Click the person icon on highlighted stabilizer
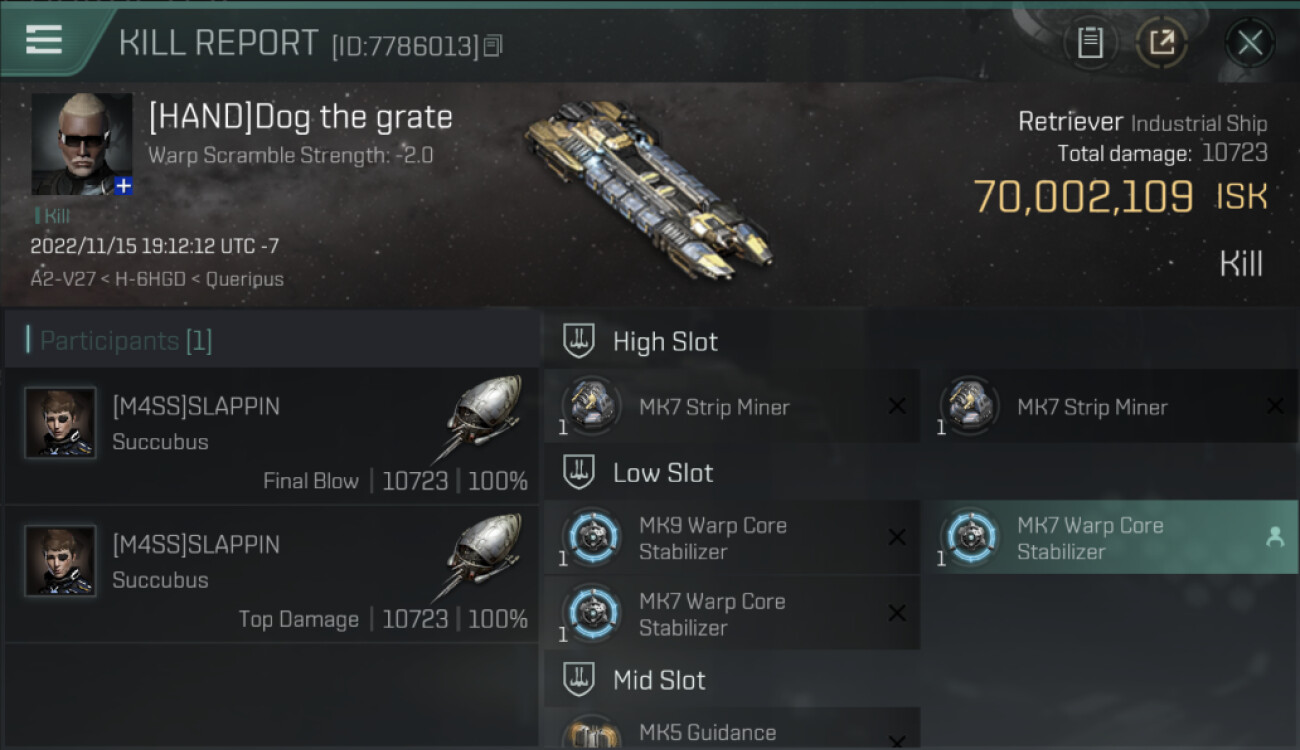The width and height of the screenshot is (1300, 750). tap(1275, 538)
